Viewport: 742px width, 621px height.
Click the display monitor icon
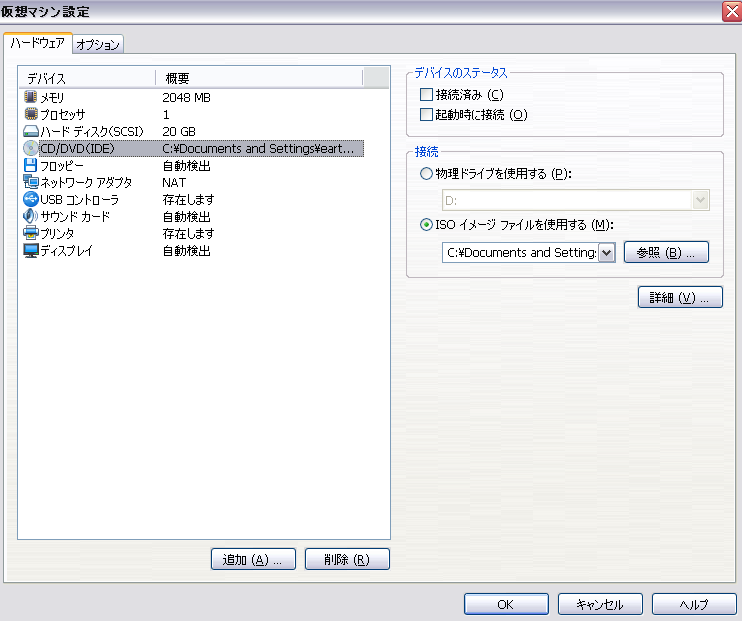(x=30, y=250)
